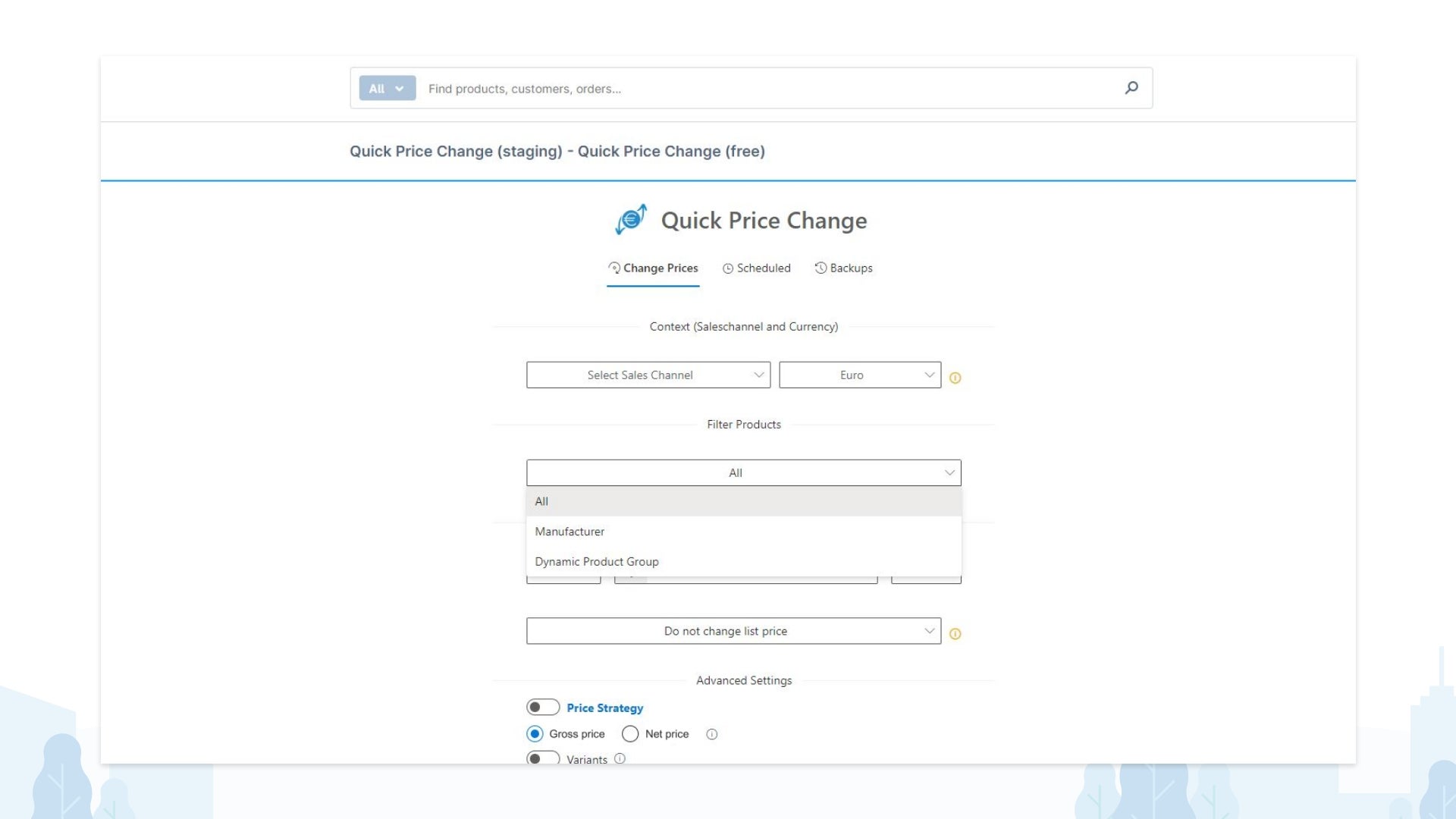1456x819 pixels.
Task: Click the Context (Saleschannel and Currency) heading
Action: tap(744, 327)
